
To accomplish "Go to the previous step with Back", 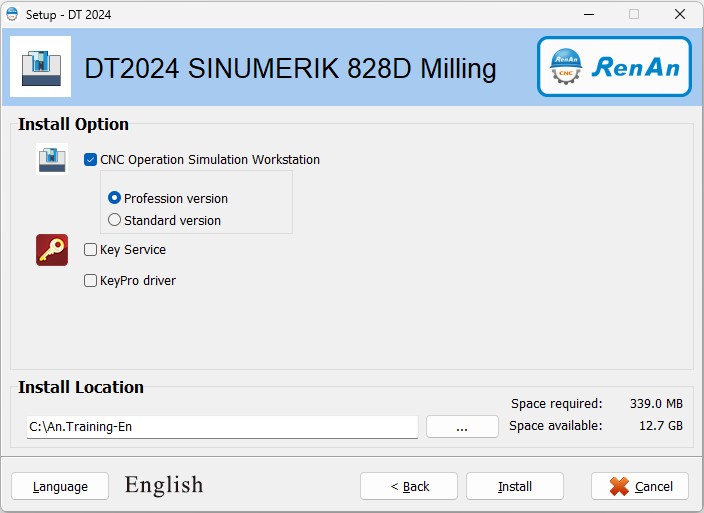I will (x=409, y=486).
